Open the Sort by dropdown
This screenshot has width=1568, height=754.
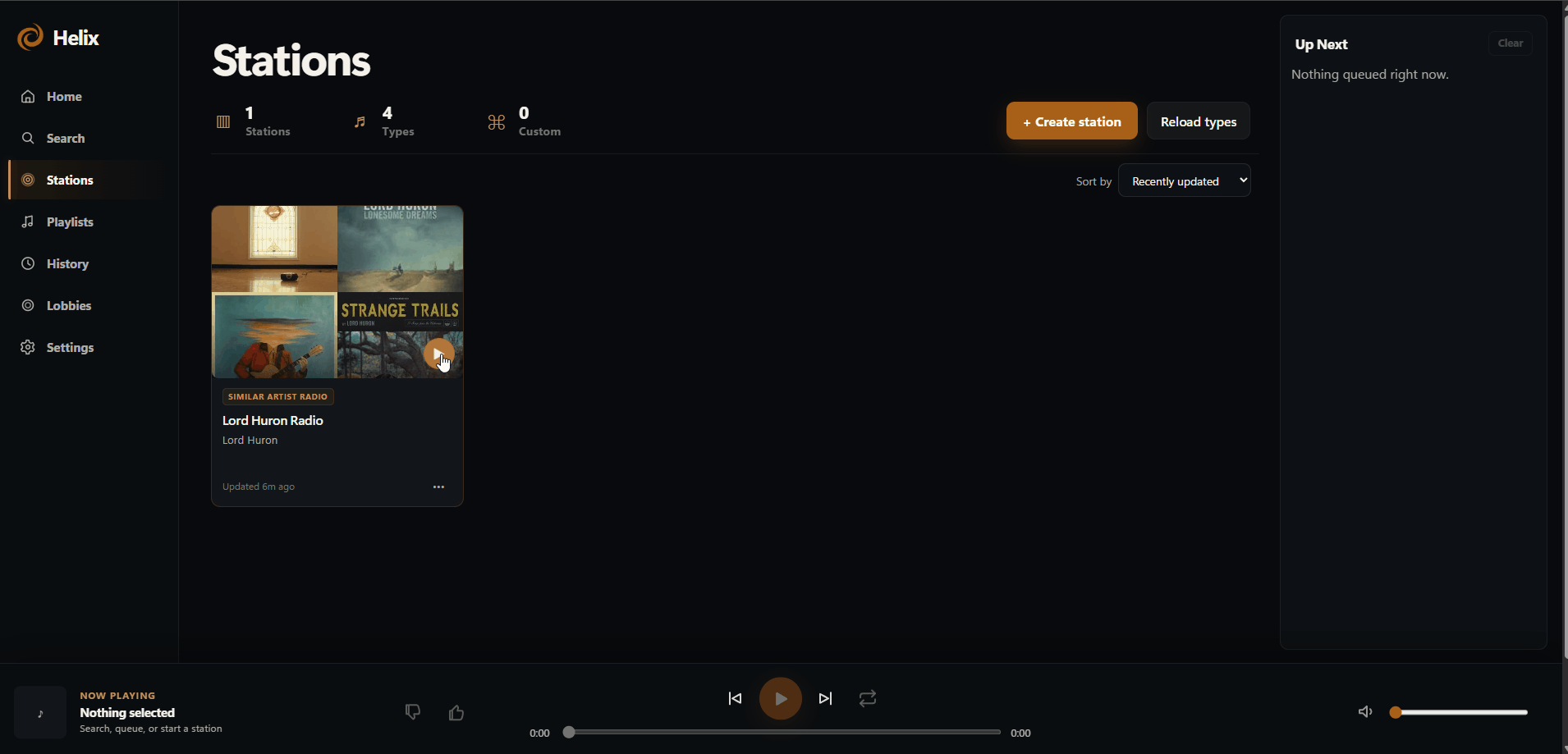point(1184,181)
